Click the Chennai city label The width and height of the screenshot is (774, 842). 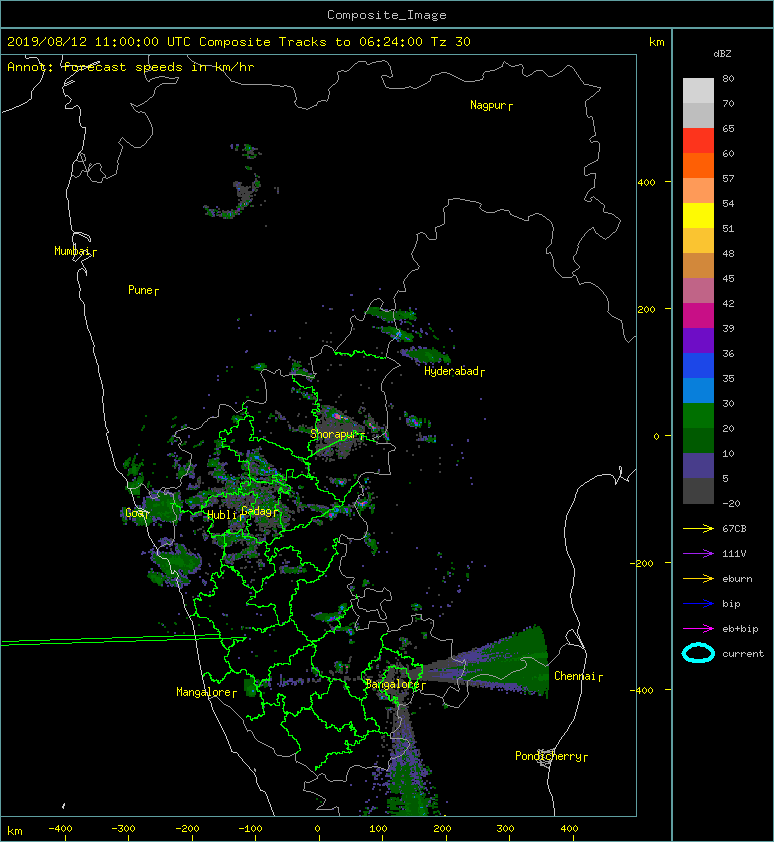575,676
